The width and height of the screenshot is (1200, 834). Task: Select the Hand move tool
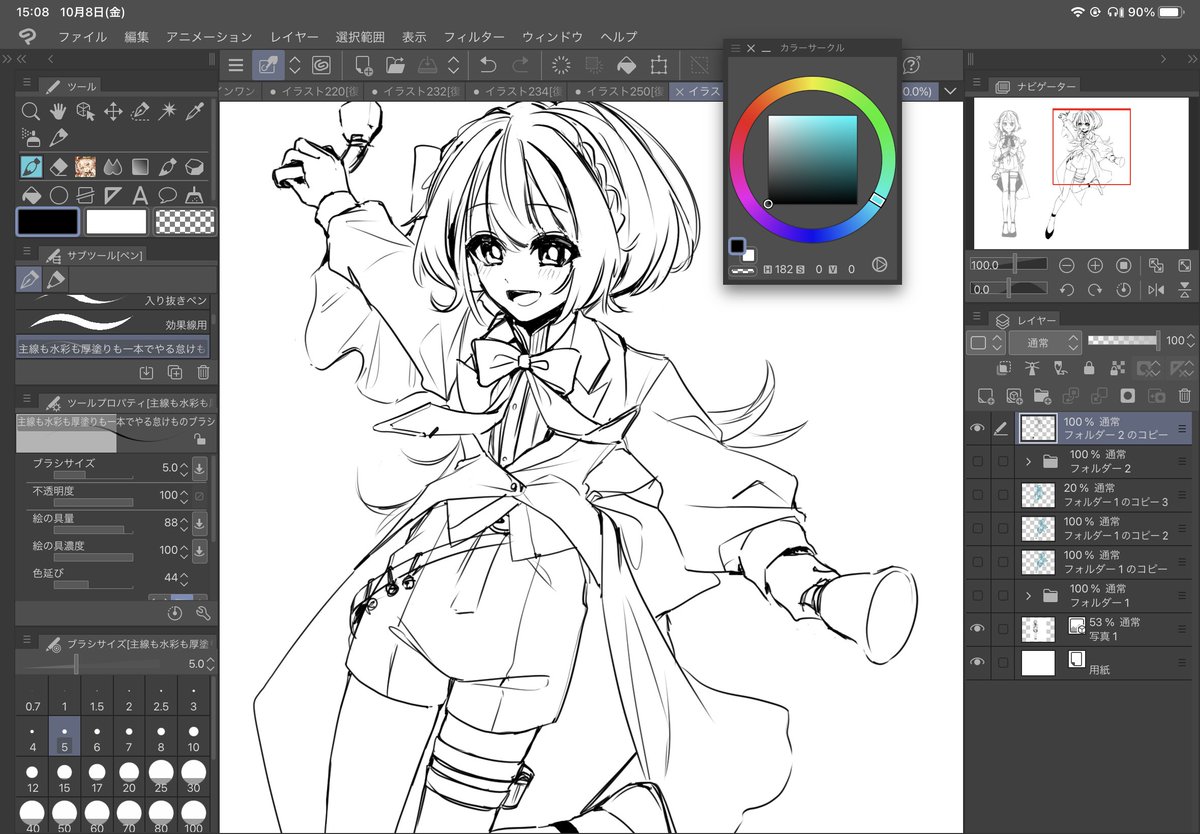(x=58, y=111)
